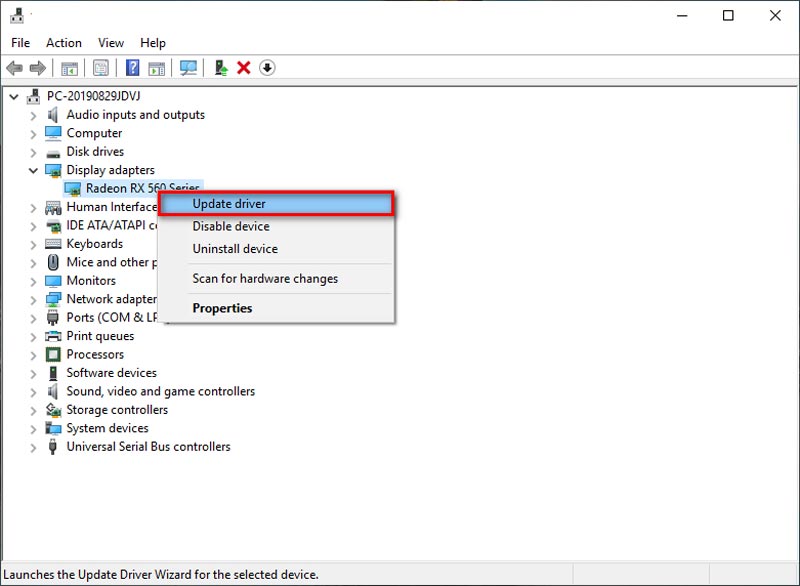Click the blue Help question mark icon
800x586 pixels.
pyautogui.click(x=133, y=68)
